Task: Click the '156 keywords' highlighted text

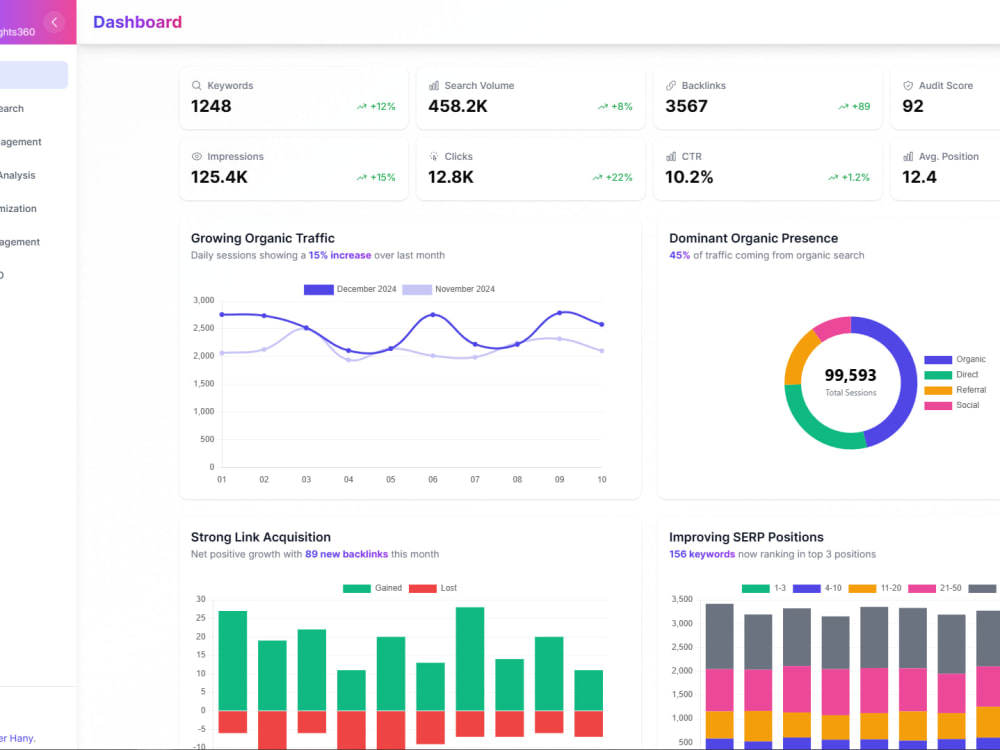Action: coord(702,554)
